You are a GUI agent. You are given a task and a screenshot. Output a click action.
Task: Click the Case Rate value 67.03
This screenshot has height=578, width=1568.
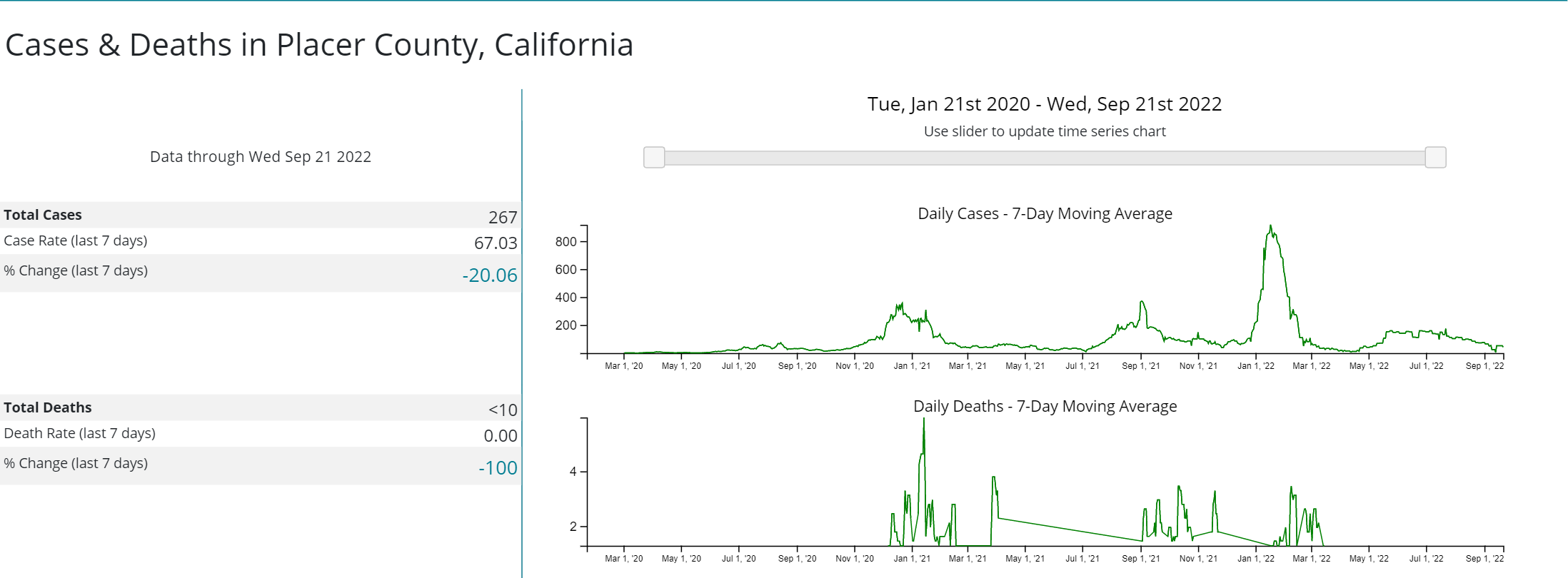tap(496, 243)
